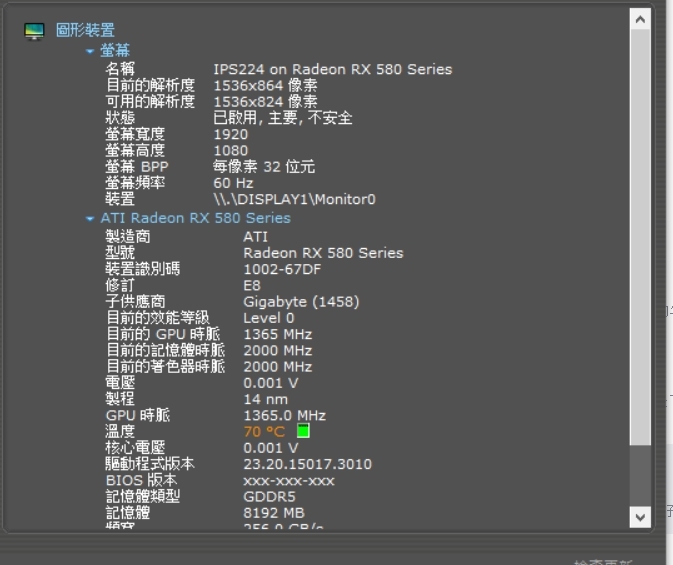
Task: Select the 每像素 32 位元 value
Action: [264, 167]
